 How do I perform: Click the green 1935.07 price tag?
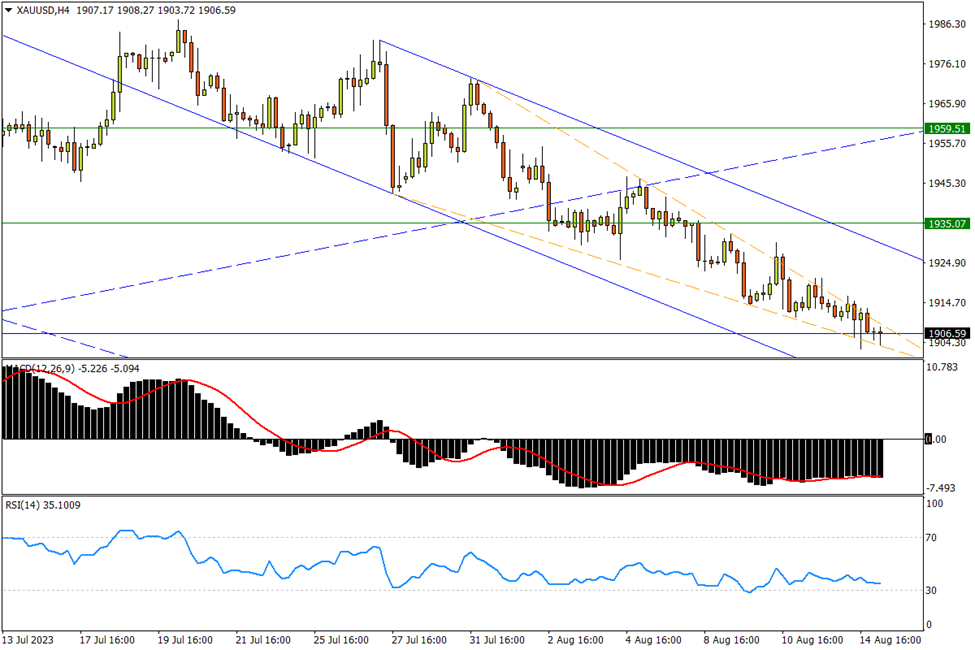pyautogui.click(x=947, y=223)
